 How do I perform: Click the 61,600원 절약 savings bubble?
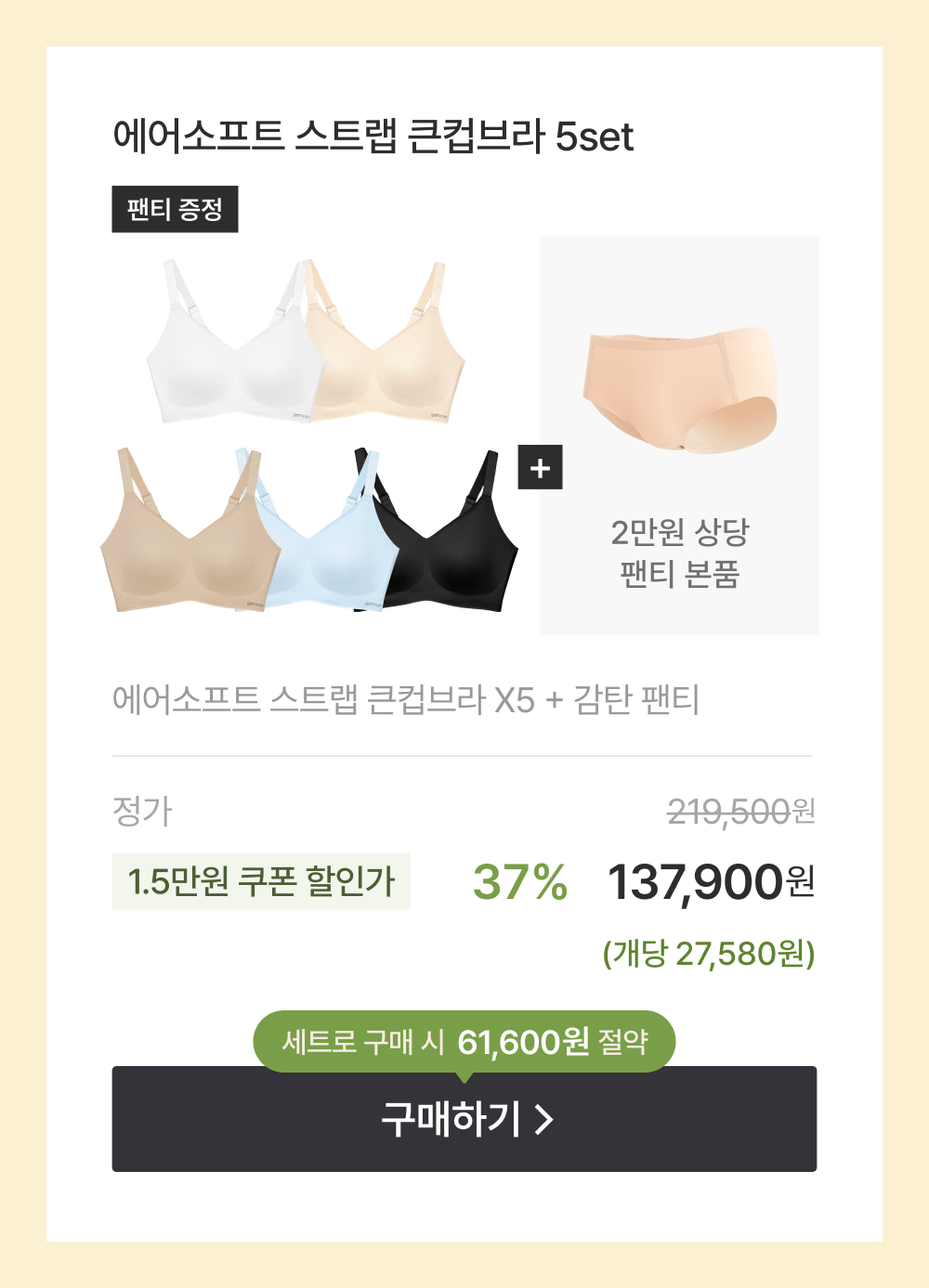pyautogui.click(x=464, y=1041)
